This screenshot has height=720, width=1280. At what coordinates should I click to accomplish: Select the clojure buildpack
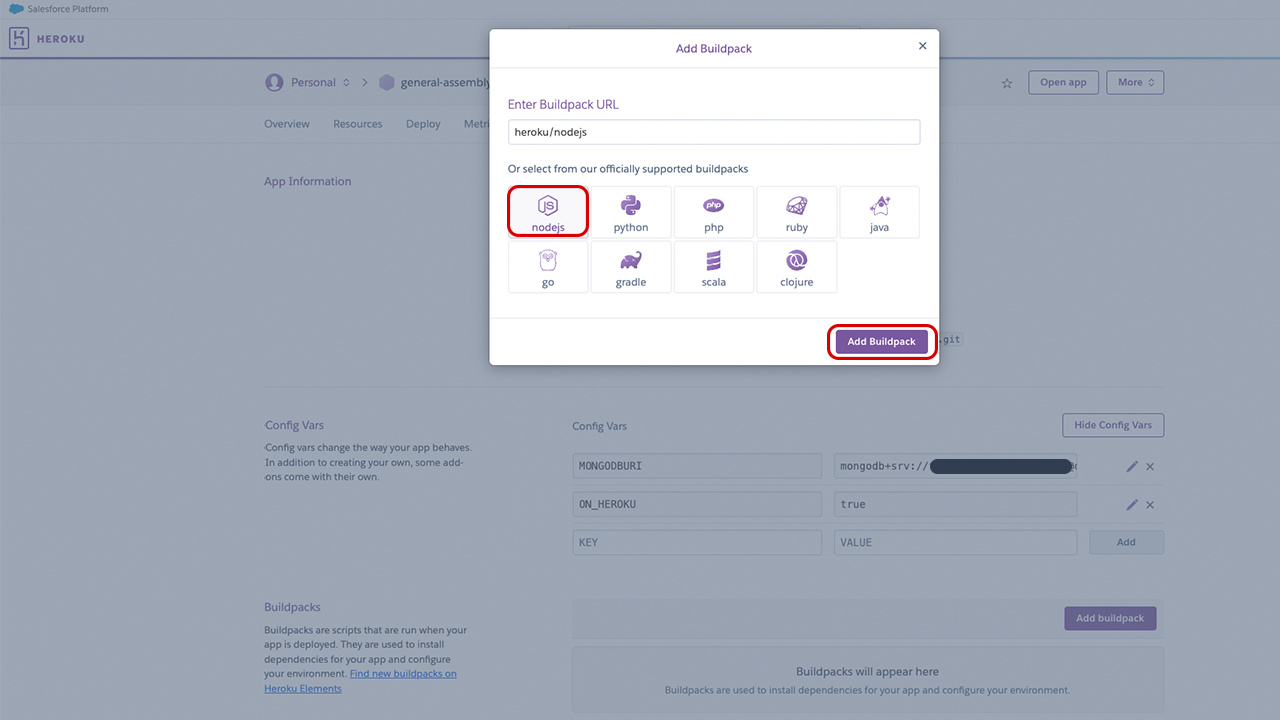coord(796,267)
